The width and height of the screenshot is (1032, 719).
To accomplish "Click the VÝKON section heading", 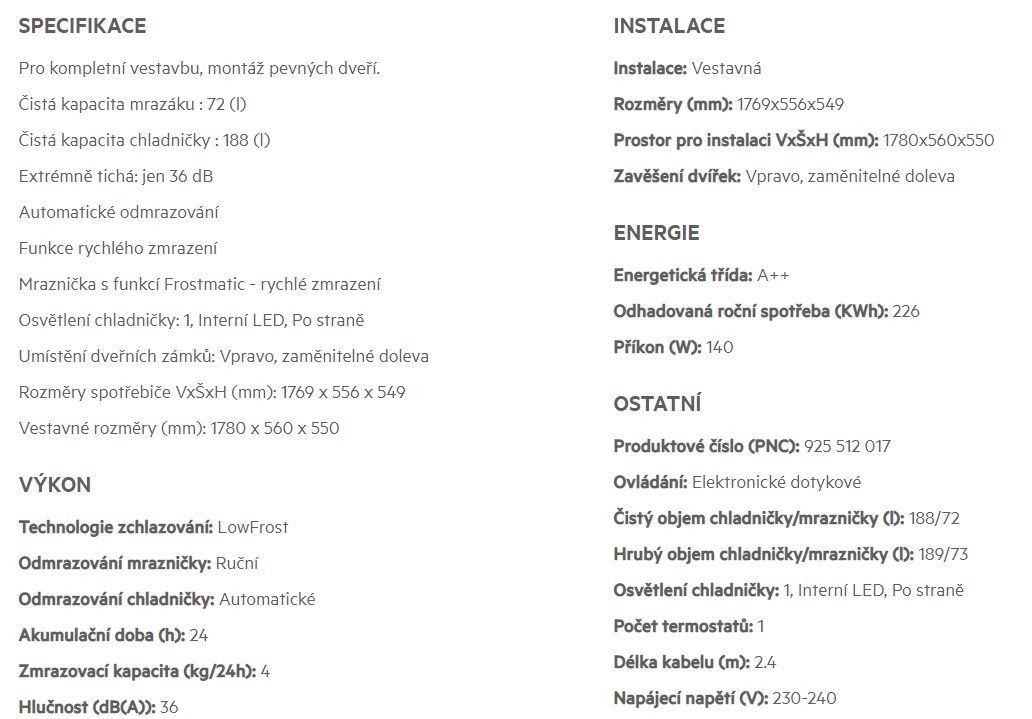I will click(55, 485).
